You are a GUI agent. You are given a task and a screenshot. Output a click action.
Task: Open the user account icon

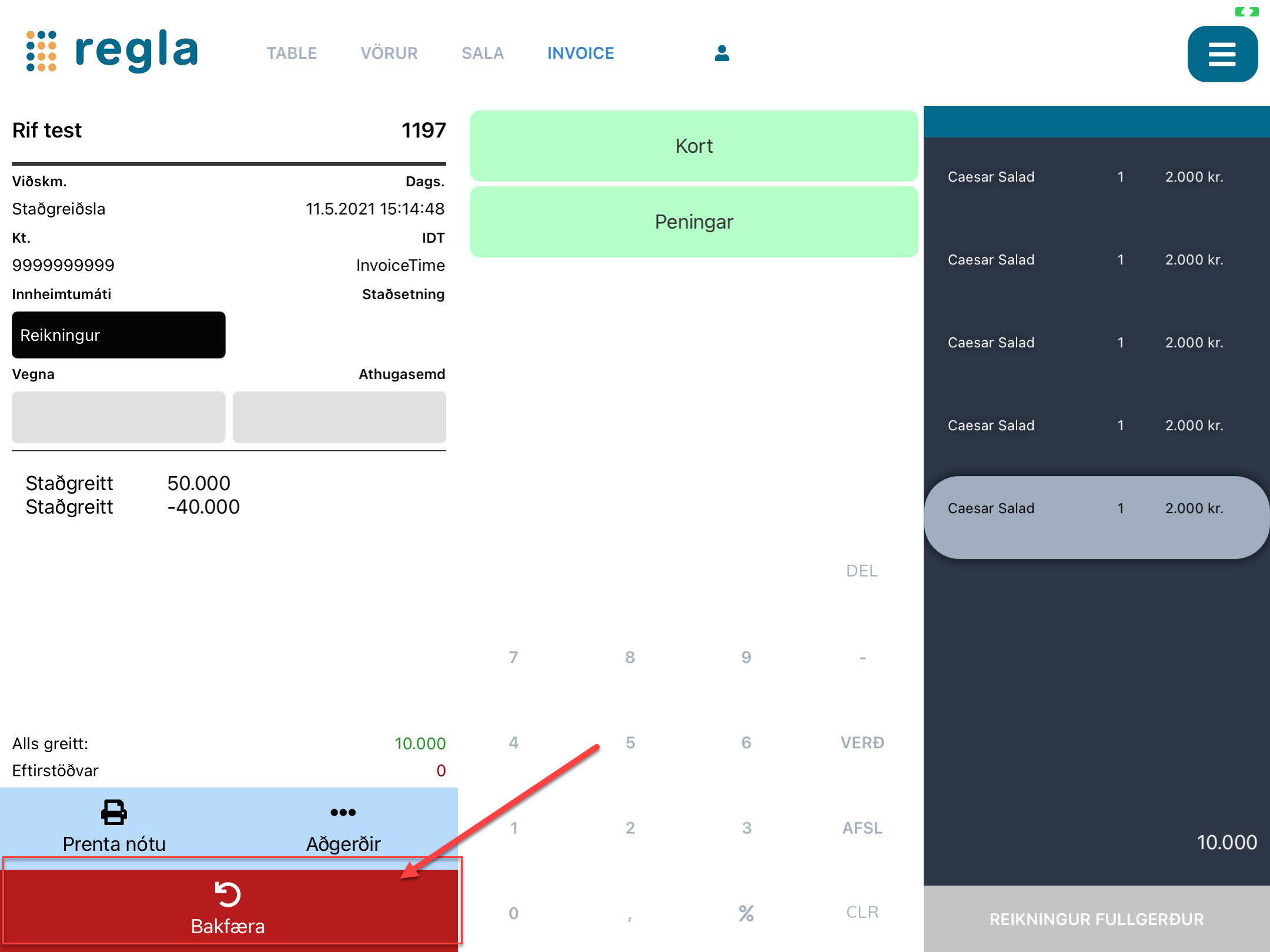(720, 53)
